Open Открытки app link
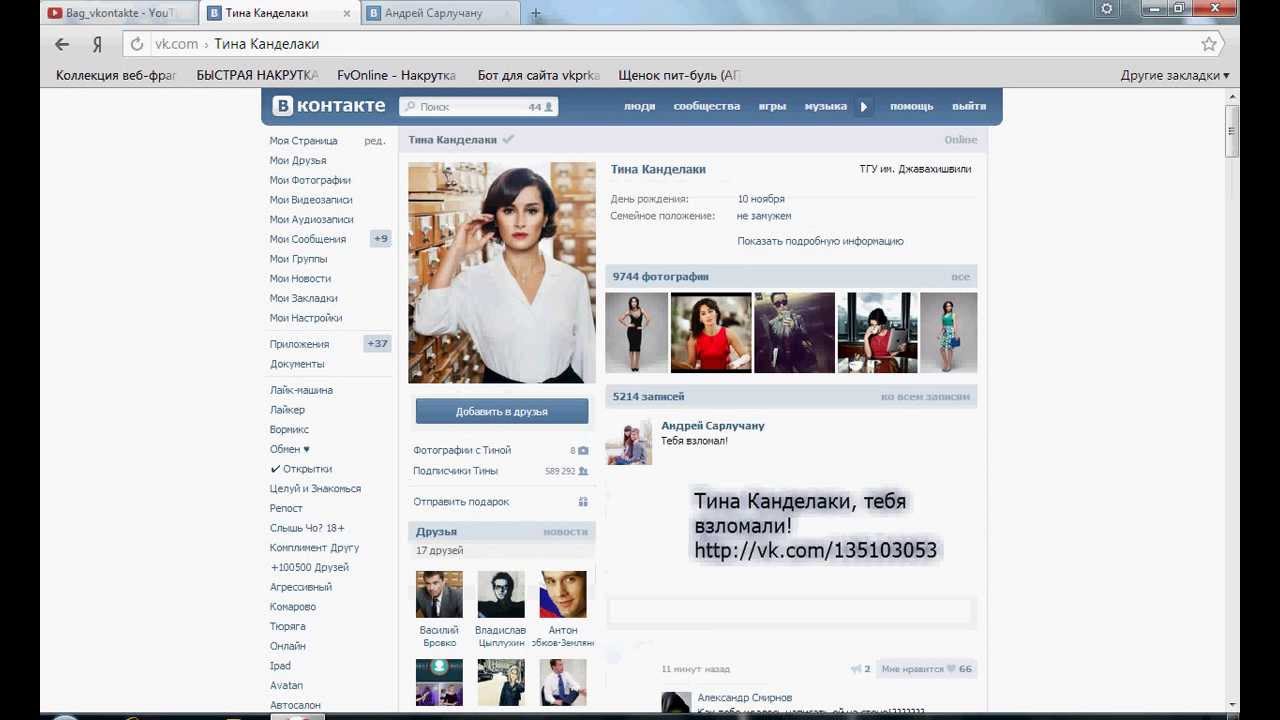1280x720 pixels. click(x=301, y=469)
